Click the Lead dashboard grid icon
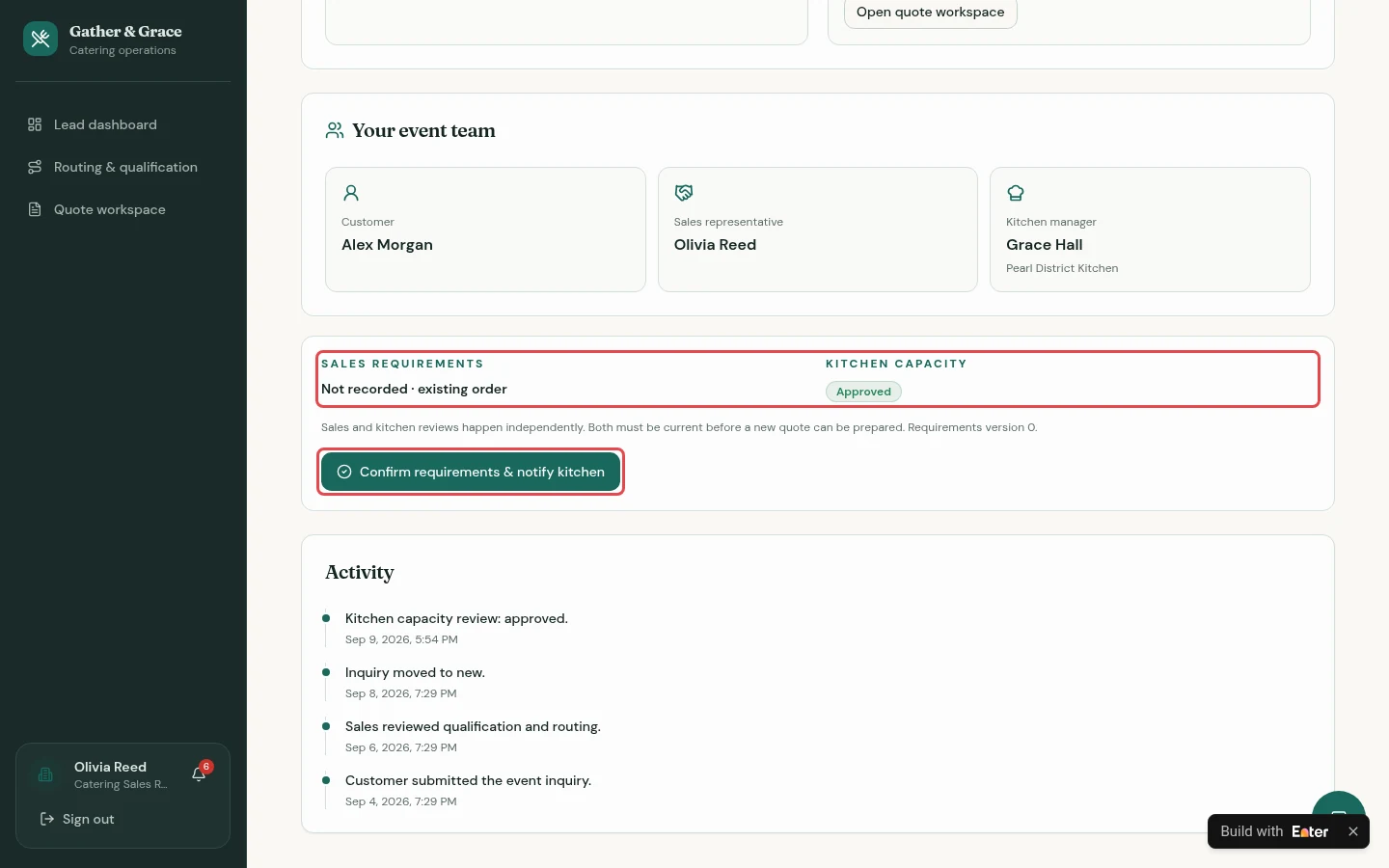Viewport: 1389px width, 868px height. tap(35, 124)
